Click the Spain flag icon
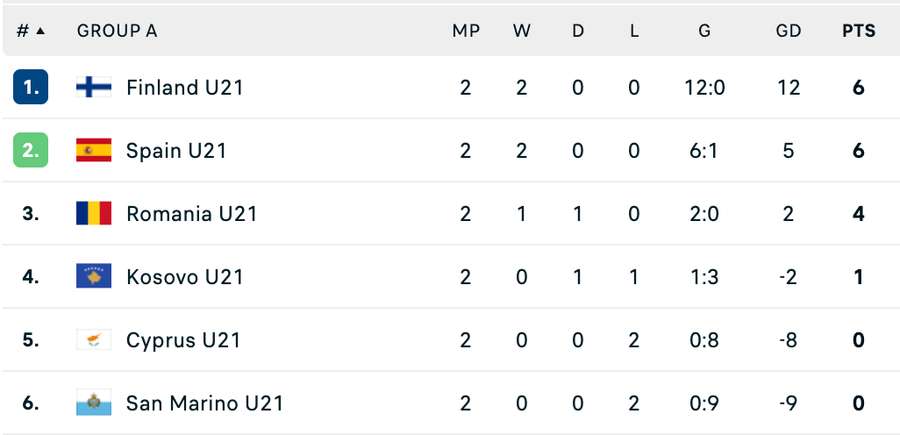The height and width of the screenshot is (435, 900). click(x=94, y=151)
